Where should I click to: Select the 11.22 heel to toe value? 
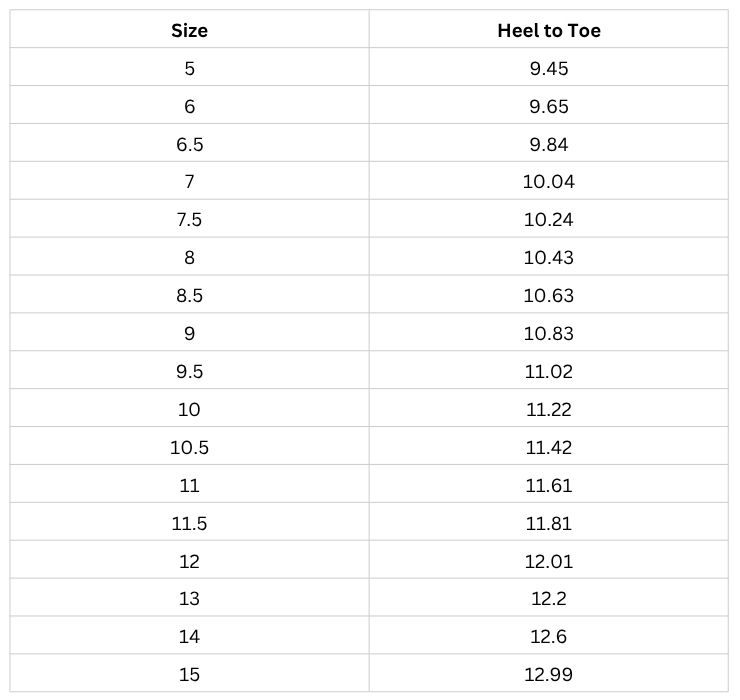point(549,410)
